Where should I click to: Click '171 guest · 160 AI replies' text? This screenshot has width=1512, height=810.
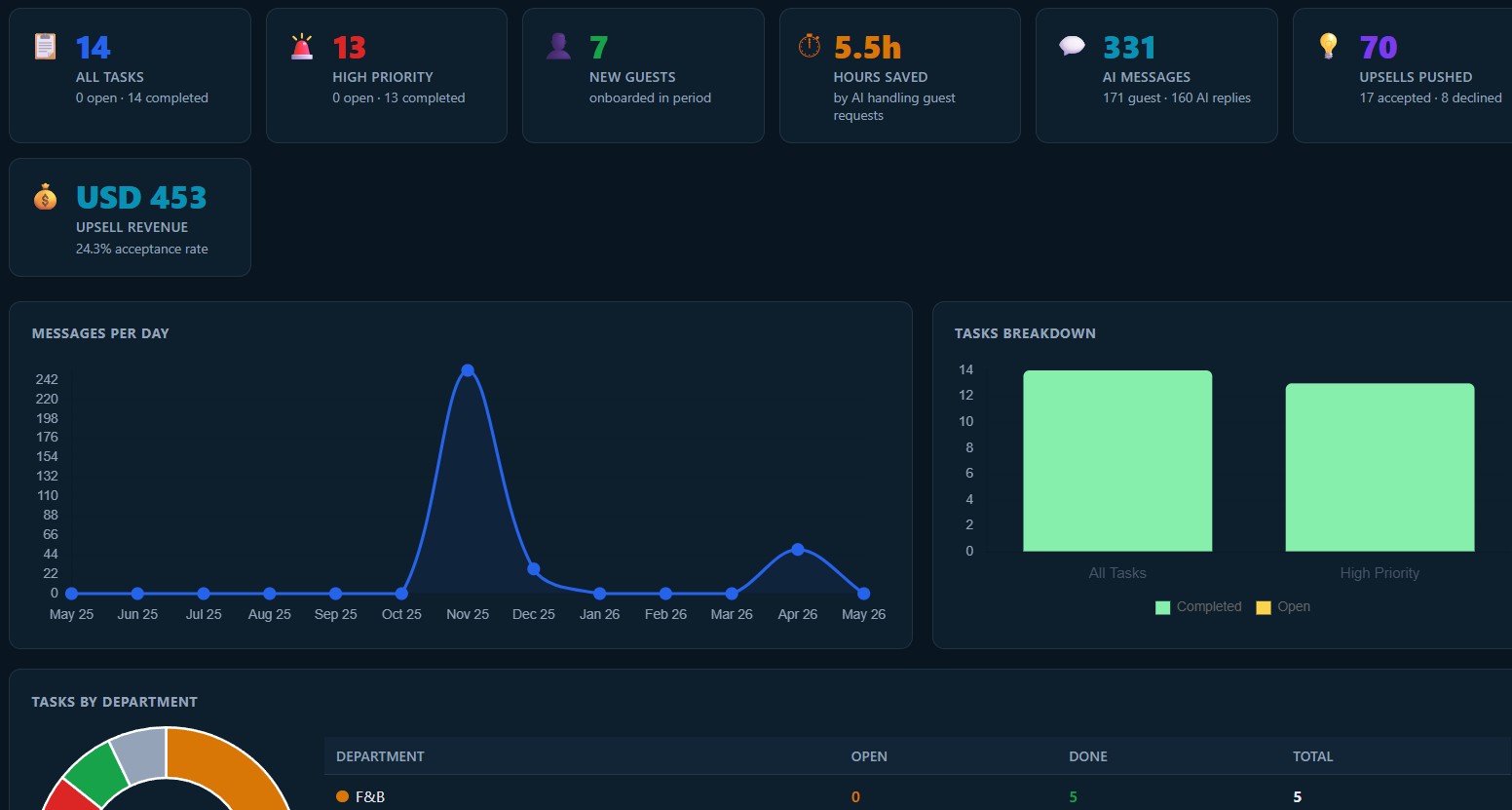tap(1177, 97)
